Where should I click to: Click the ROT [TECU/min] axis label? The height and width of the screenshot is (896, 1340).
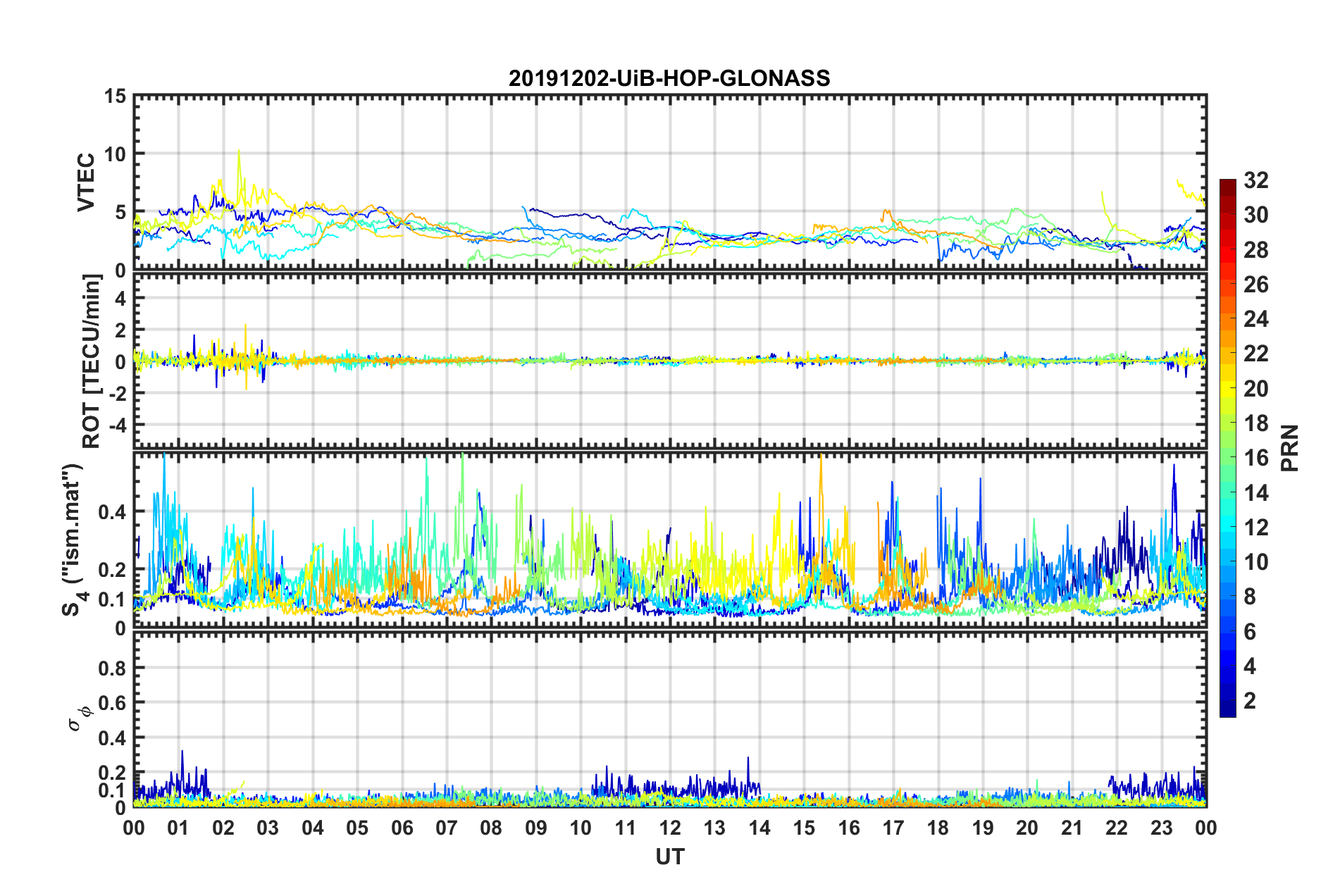pos(92,361)
